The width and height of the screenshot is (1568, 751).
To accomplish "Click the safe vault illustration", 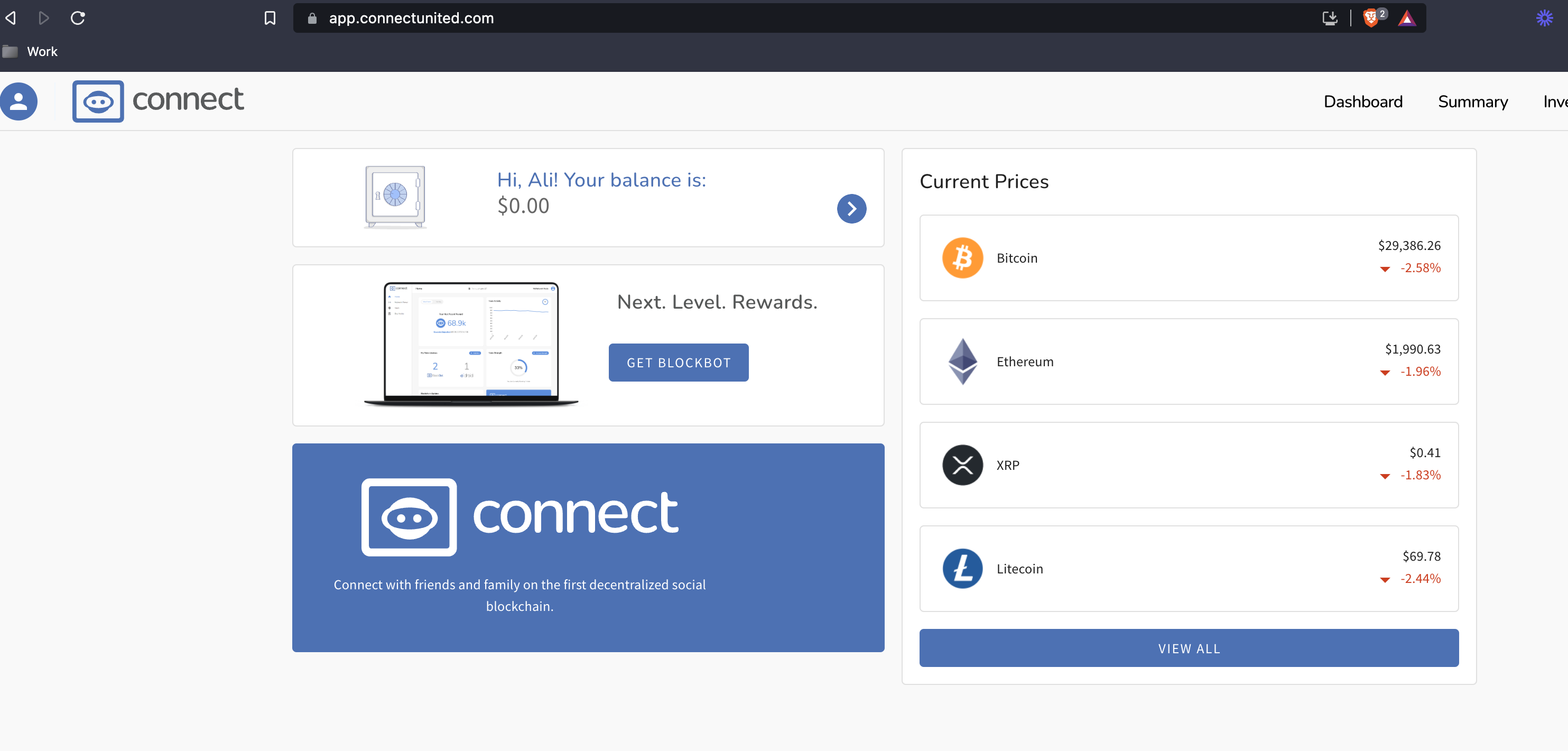I will (395, 197).
